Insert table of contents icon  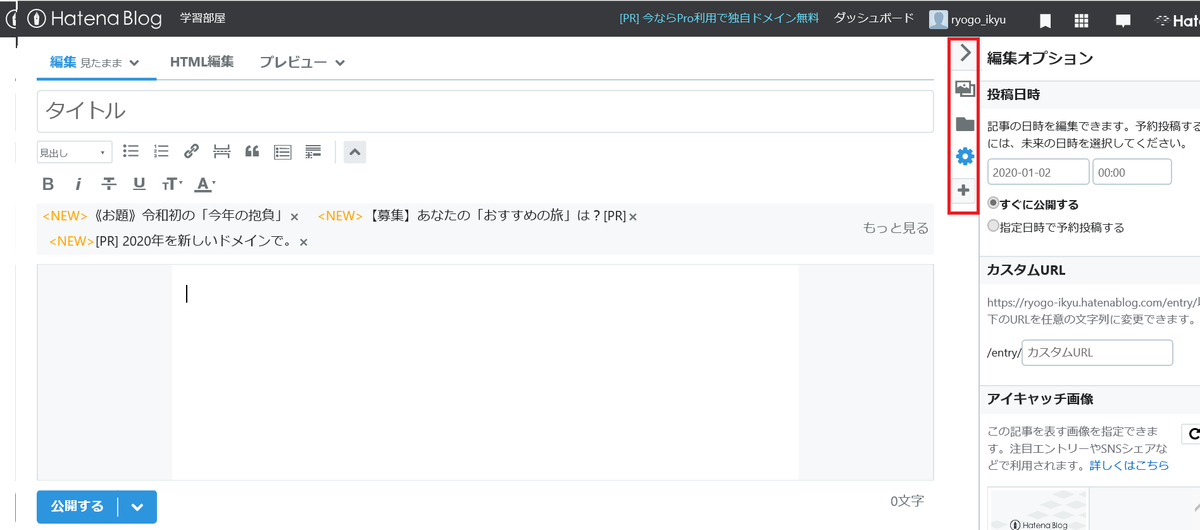click(282, 152)
